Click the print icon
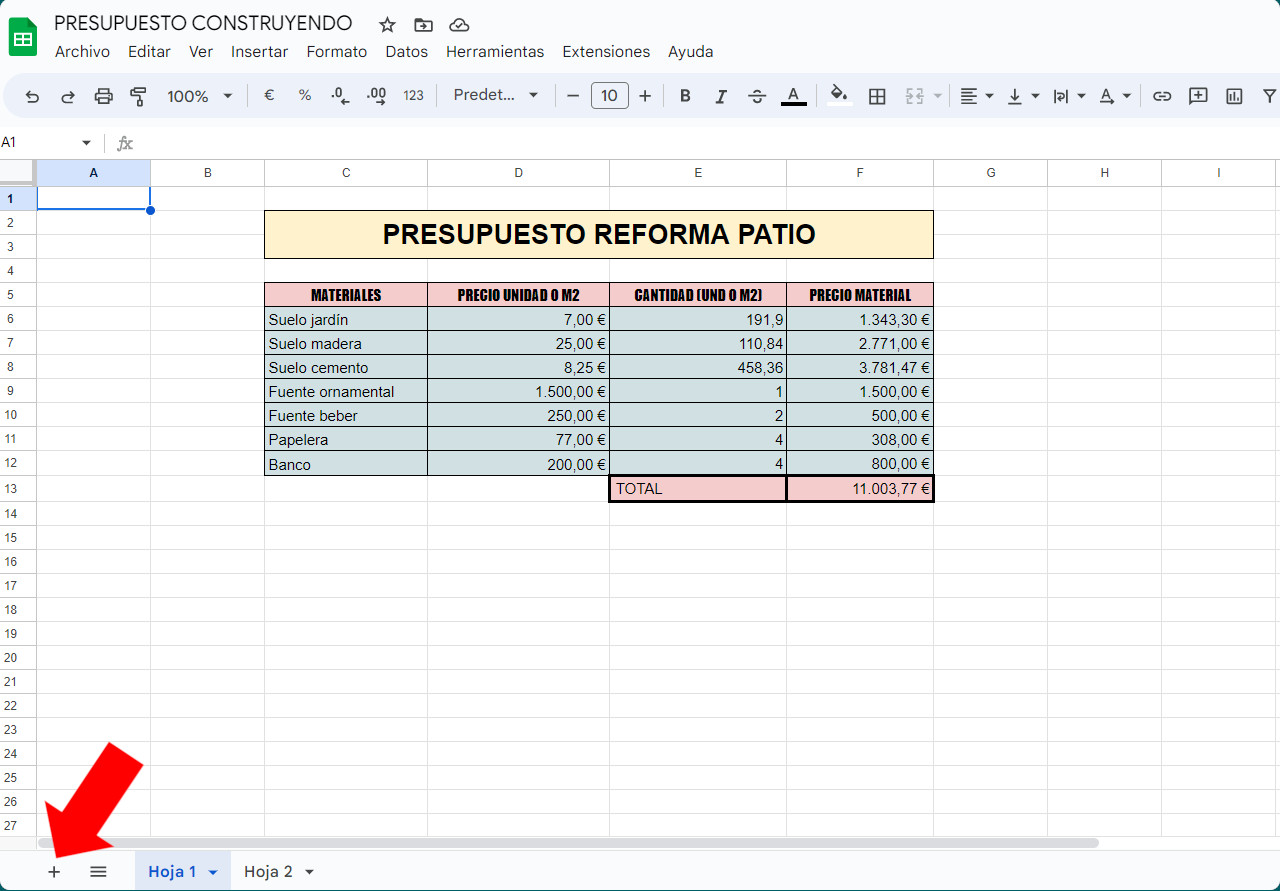The image size is (1280, 891). [103, 96]
